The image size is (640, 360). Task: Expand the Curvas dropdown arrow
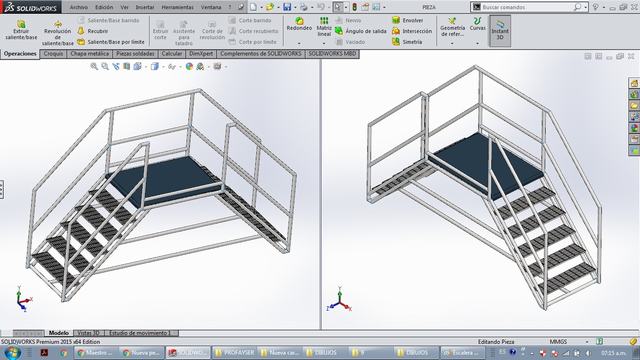pyautogui.click(x=477, y=43)
